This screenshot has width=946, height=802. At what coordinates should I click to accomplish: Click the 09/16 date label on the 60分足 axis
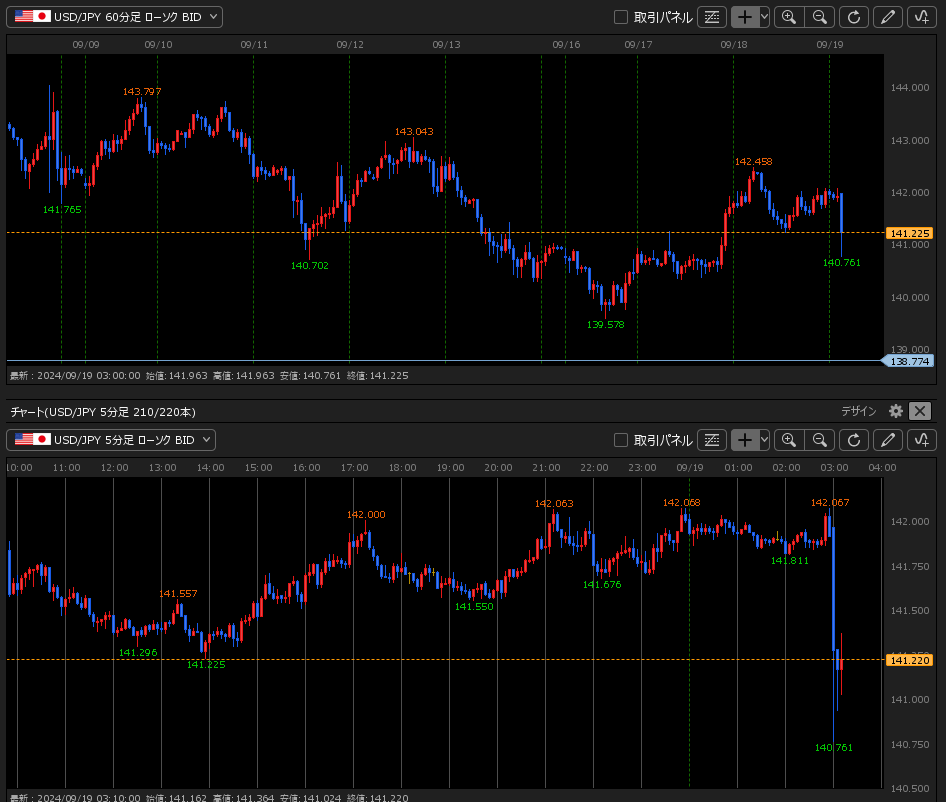[566, 45]
